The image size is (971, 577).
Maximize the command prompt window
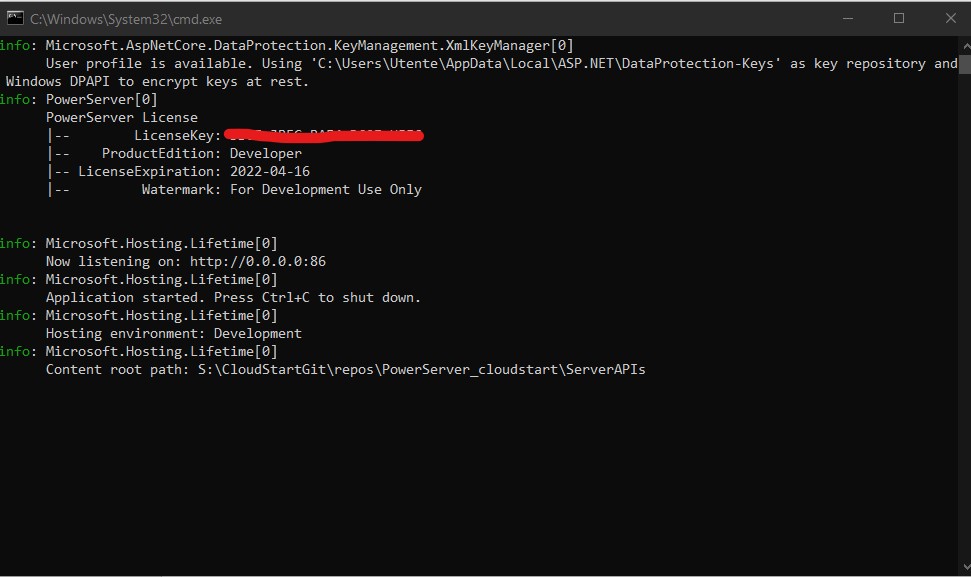tap(898, 18)
